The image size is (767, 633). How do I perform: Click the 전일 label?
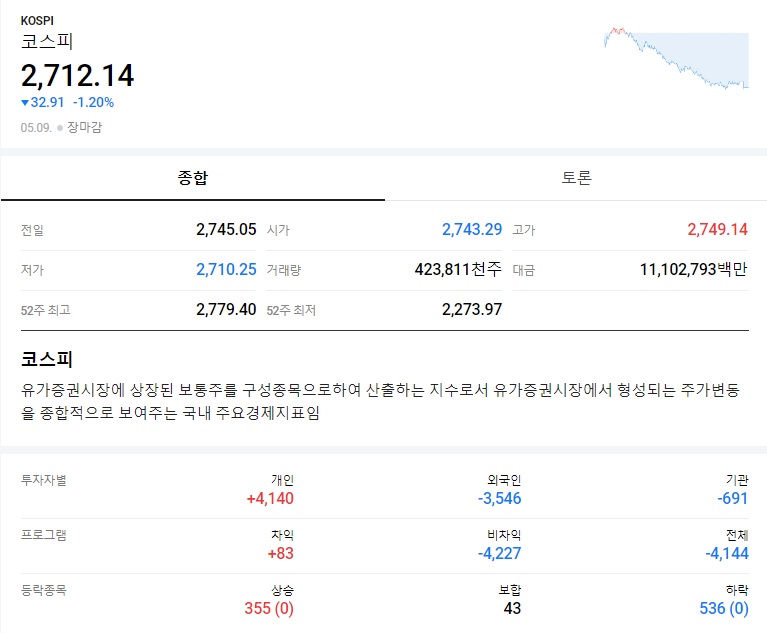coord(32,230)
